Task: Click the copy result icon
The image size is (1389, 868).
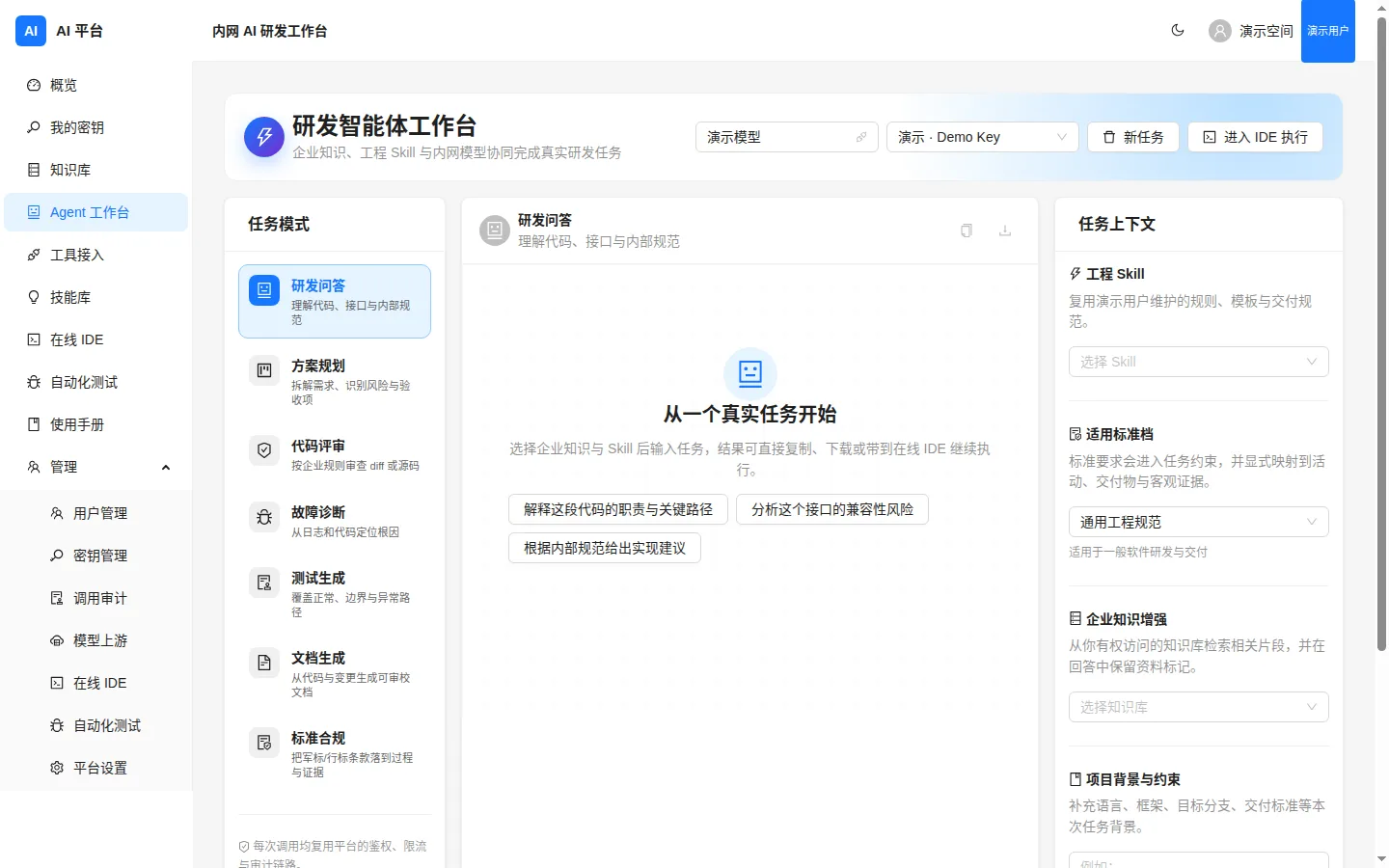Action: tap(967, 231)
